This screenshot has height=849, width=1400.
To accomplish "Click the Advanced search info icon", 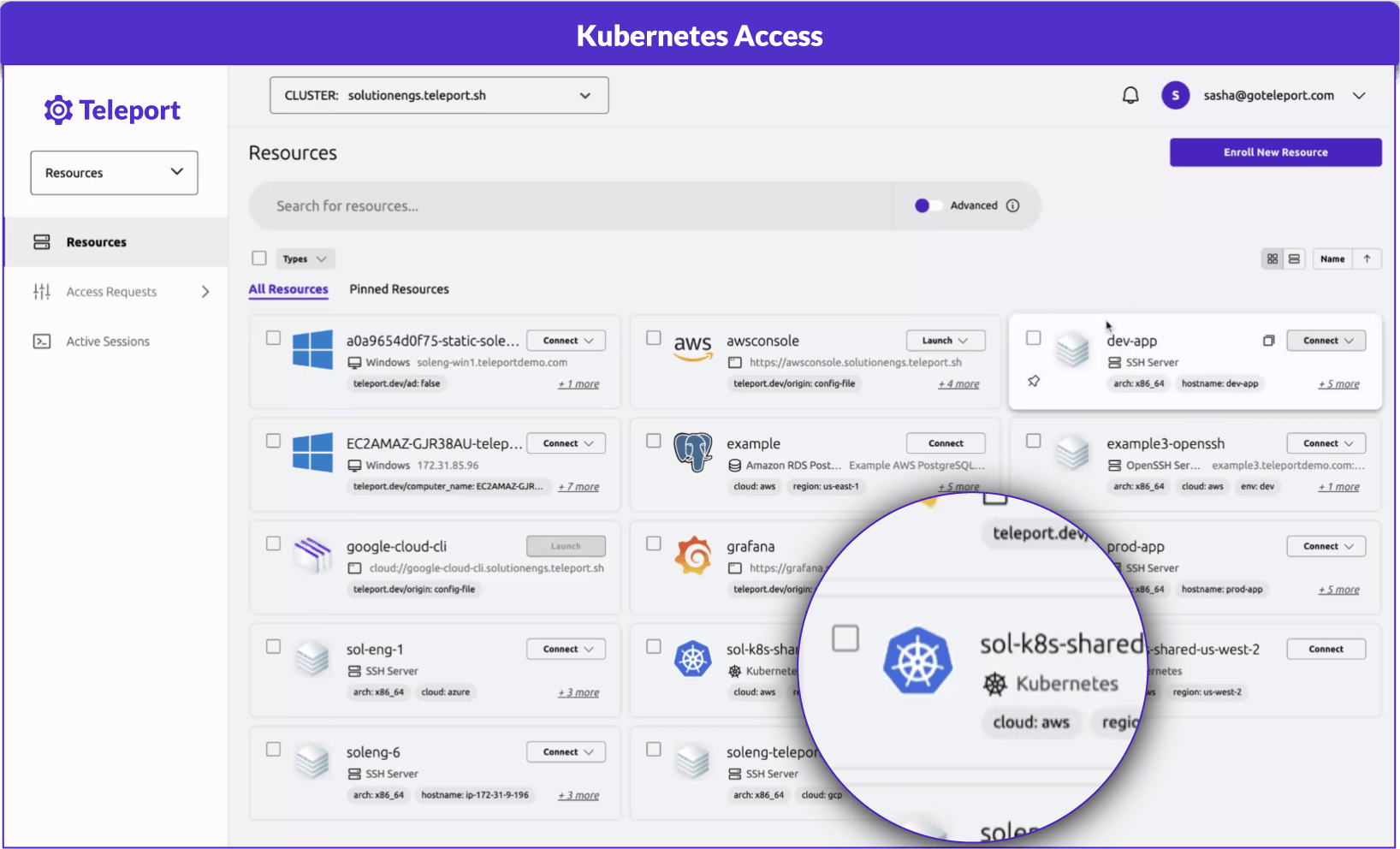I will (x=1013, y=205).
